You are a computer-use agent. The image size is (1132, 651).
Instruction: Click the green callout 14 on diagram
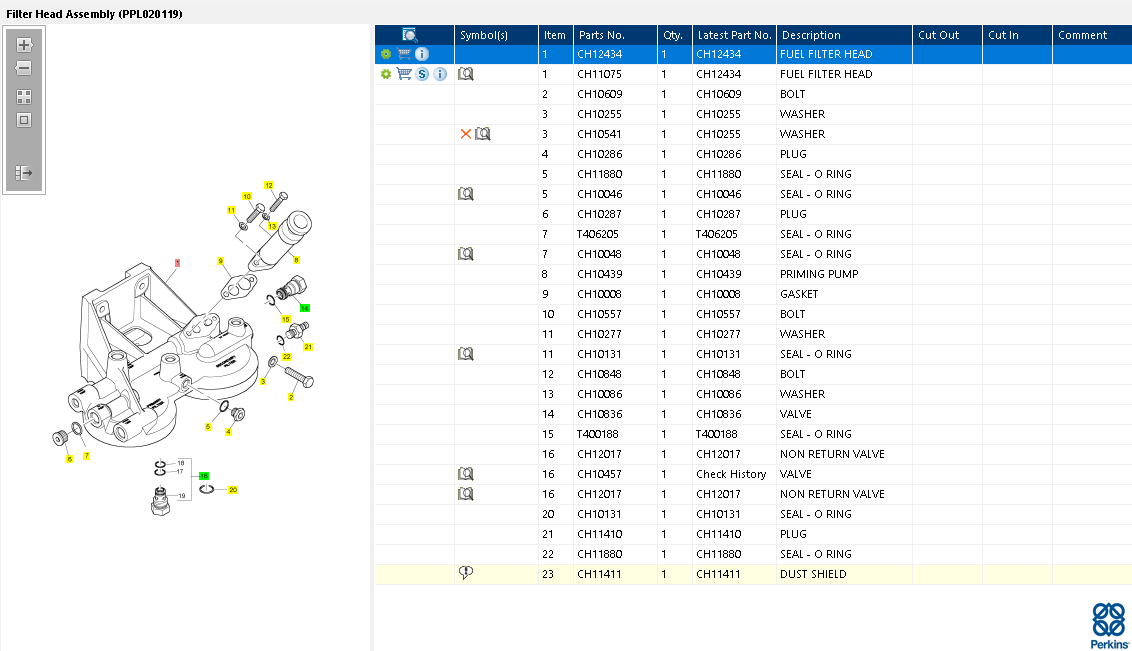pyautogui.click(x=305, y=308)
